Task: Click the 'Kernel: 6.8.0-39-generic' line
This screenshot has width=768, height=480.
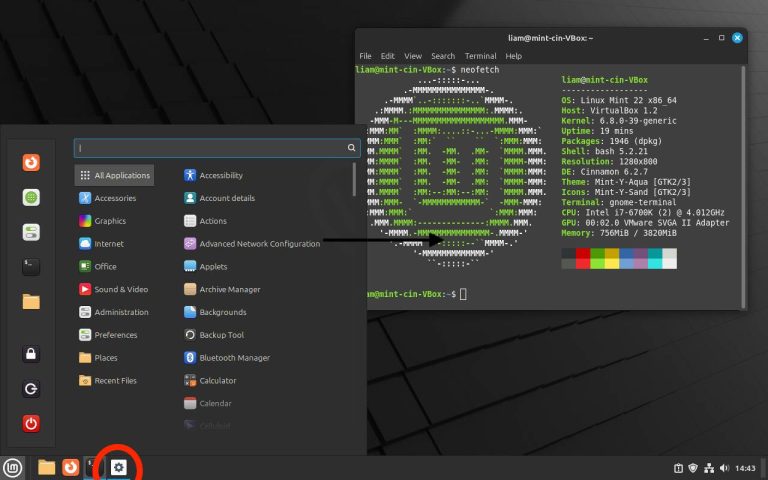Action: [x=619, y=120]
